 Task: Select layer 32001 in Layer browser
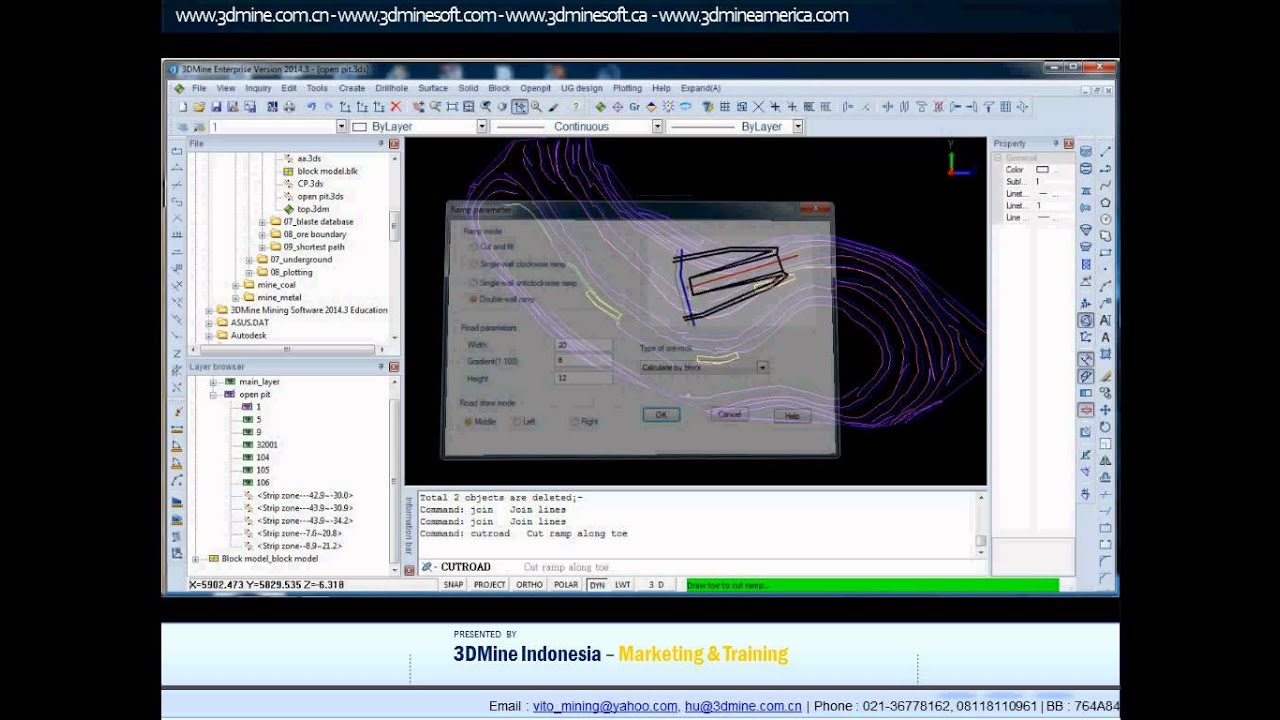pos(267,445)
